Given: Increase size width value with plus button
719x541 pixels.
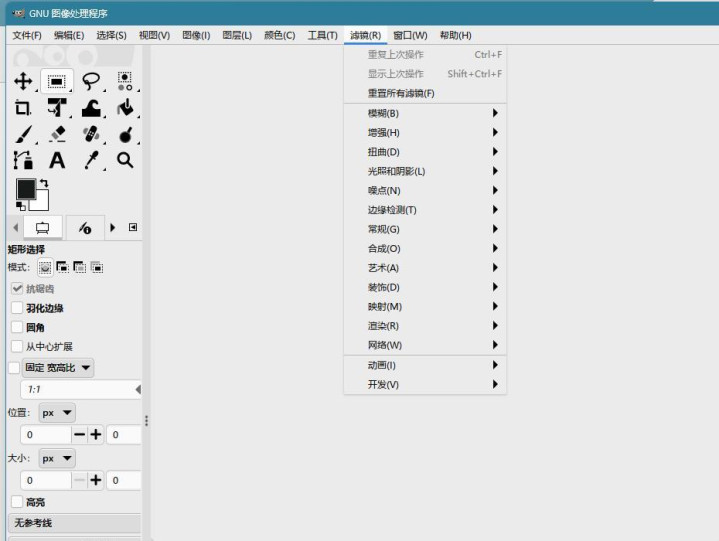Looking at the screenshot, I should pos(95,480).
